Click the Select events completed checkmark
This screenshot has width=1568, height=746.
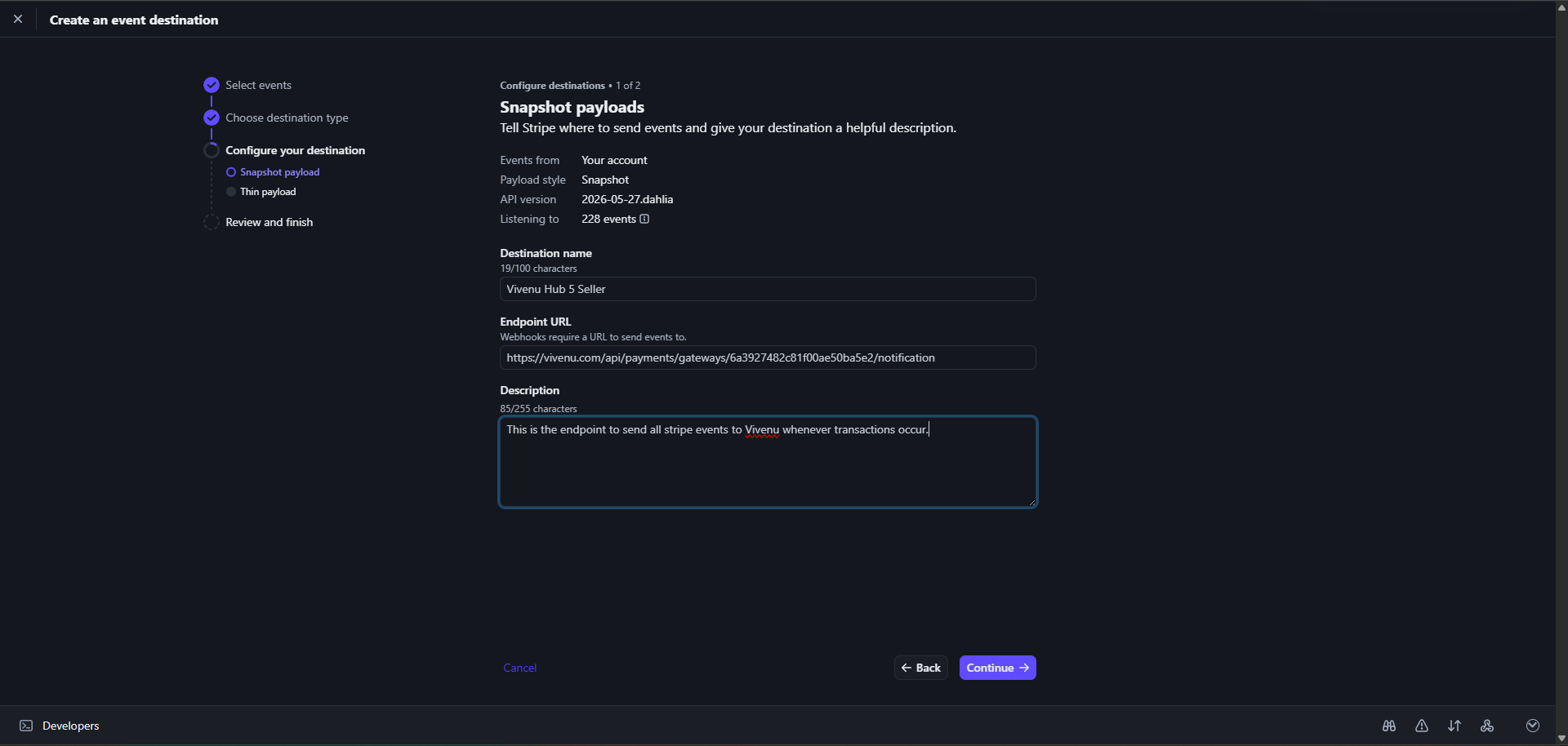(x=212, y=85)
